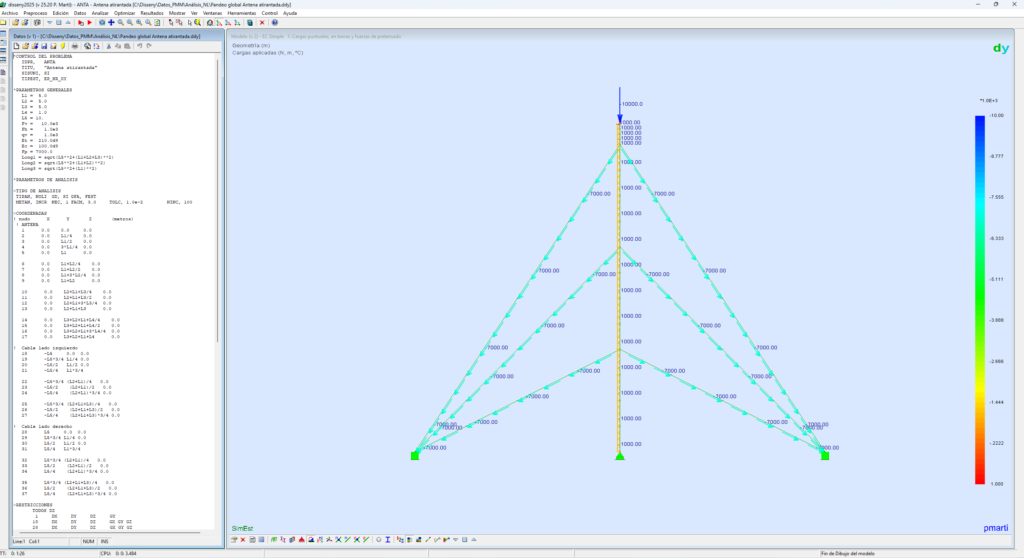Toggle the circle display icon in bottom toolbar
Viewport: 1024px width, 558px height.
(379, 540)
